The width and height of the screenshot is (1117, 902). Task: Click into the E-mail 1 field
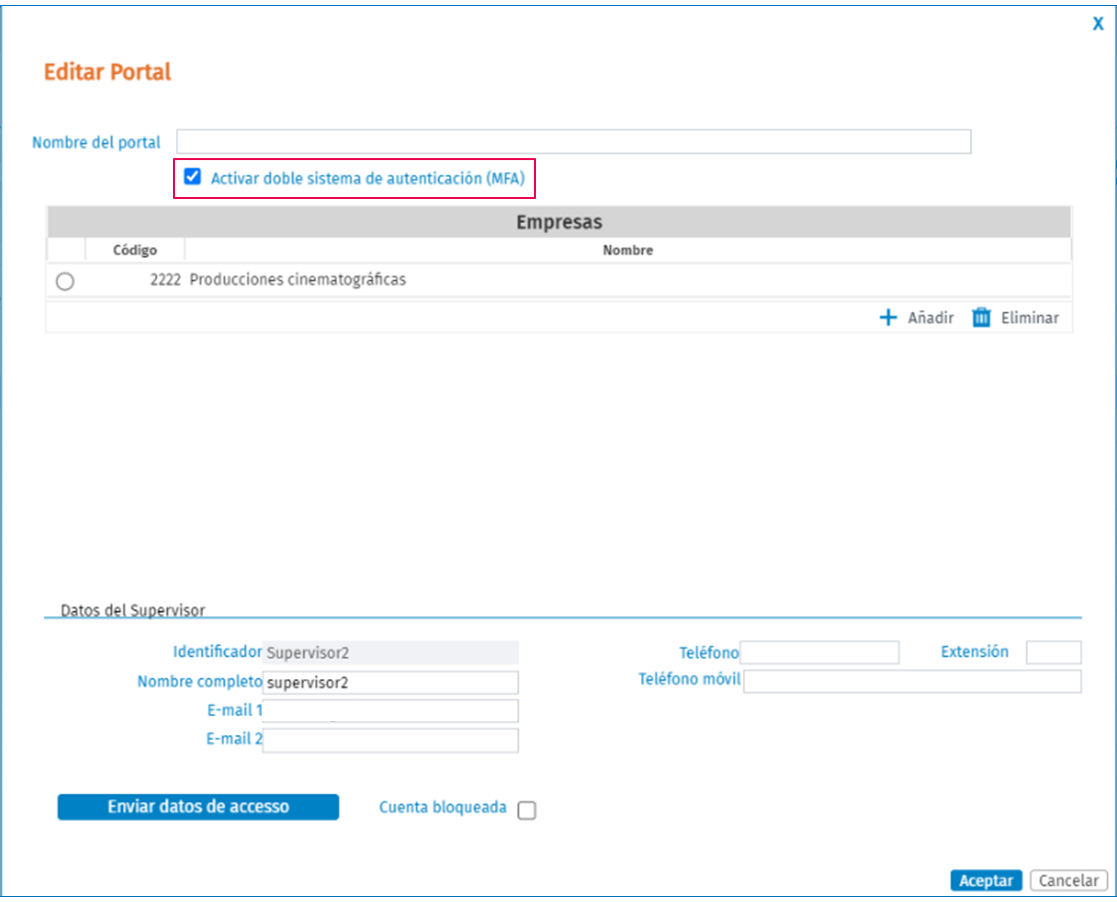(x=390, y=711)
